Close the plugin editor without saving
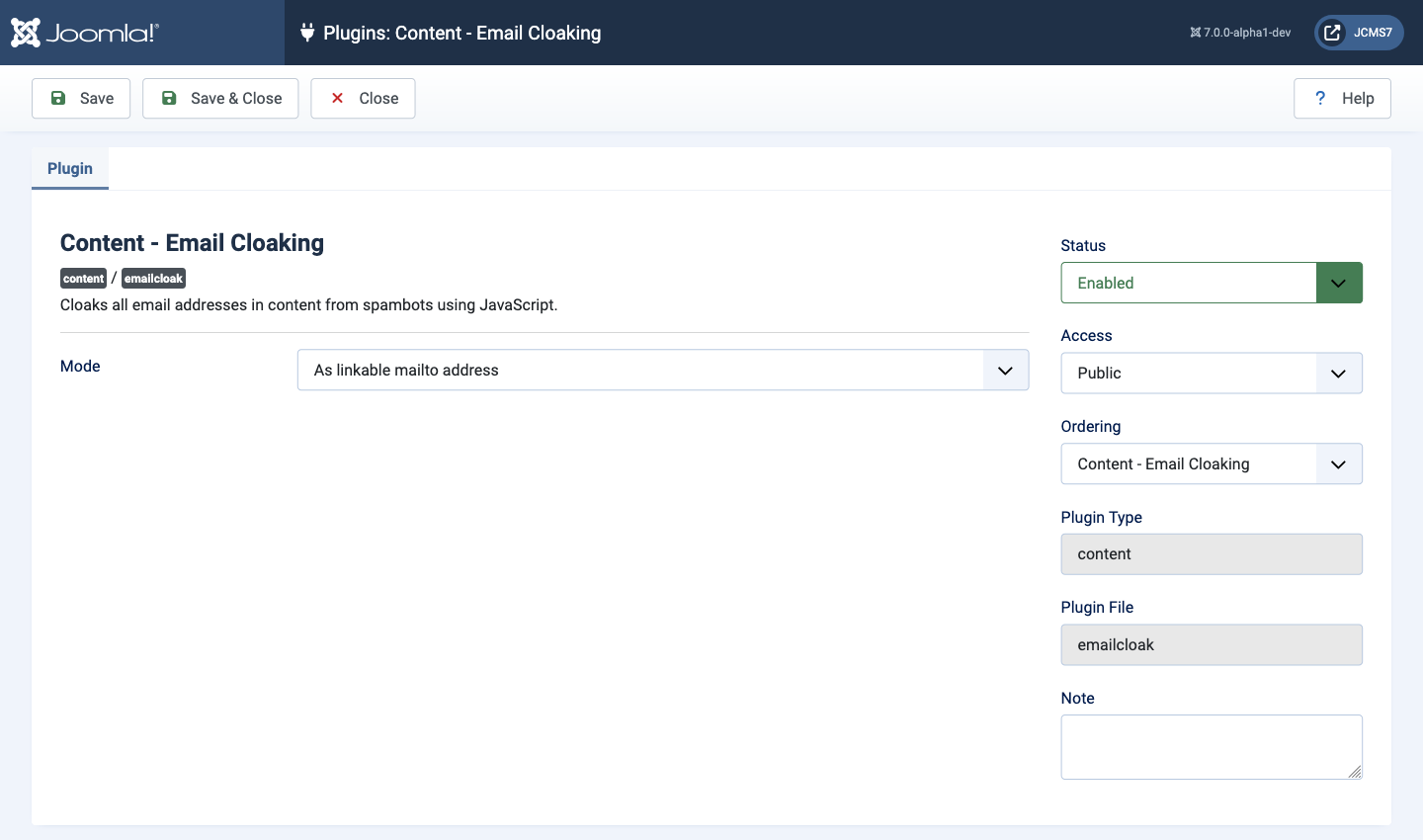This screenshot has height=840, width=1423. click(x=363, y=99)
